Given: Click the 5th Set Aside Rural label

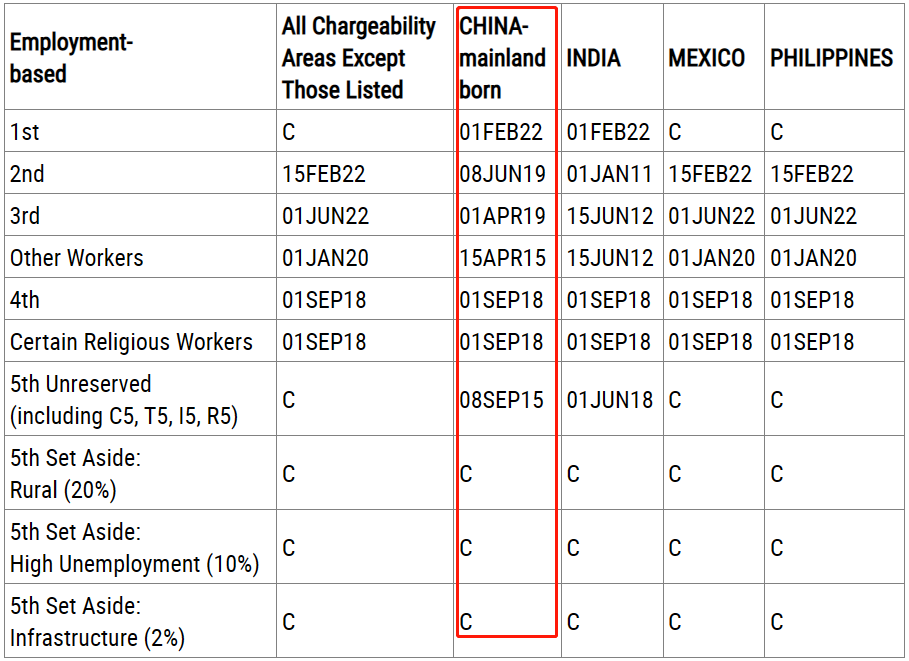Looking at the screenshot, I should click(x=75, y=473).
